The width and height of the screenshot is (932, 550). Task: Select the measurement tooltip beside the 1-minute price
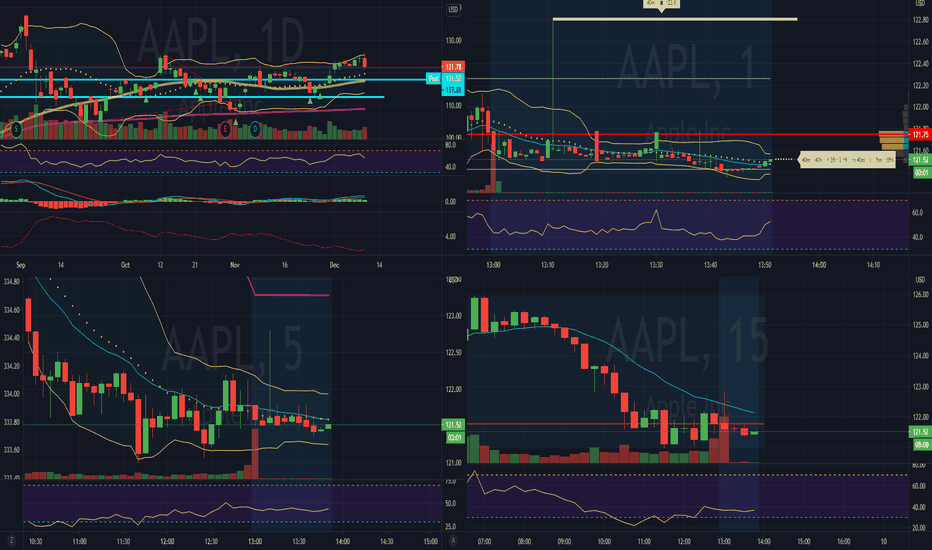pyautogui.click(x=847, y=159)
